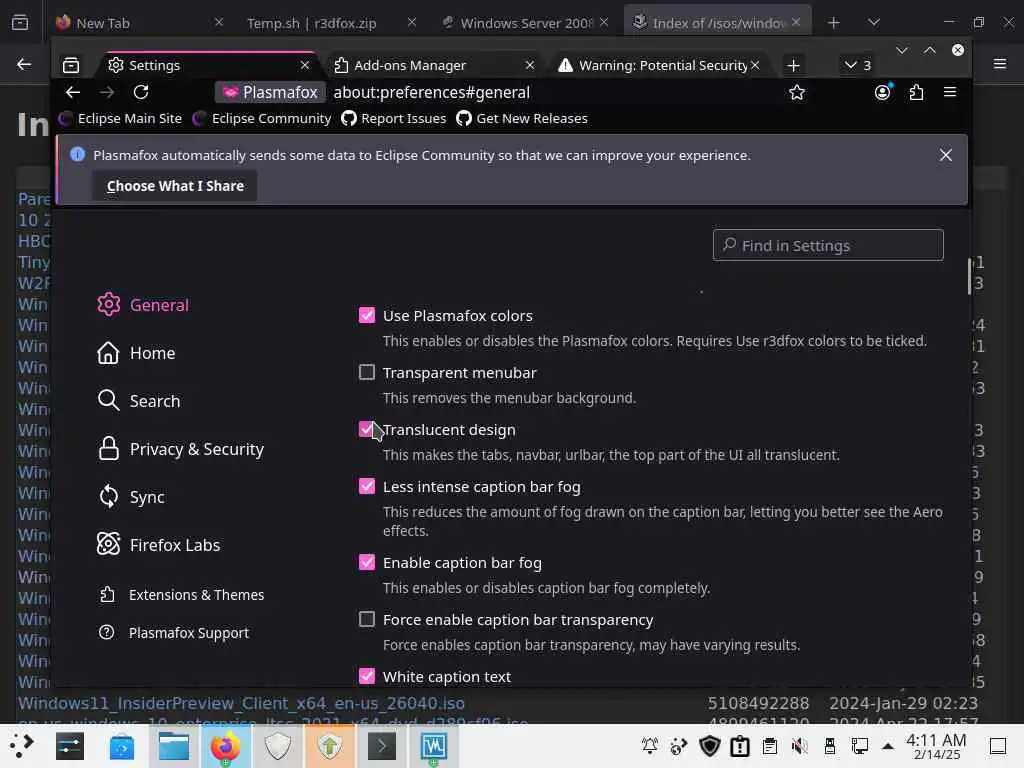Click the address bar URL

(x=432, y=92)
